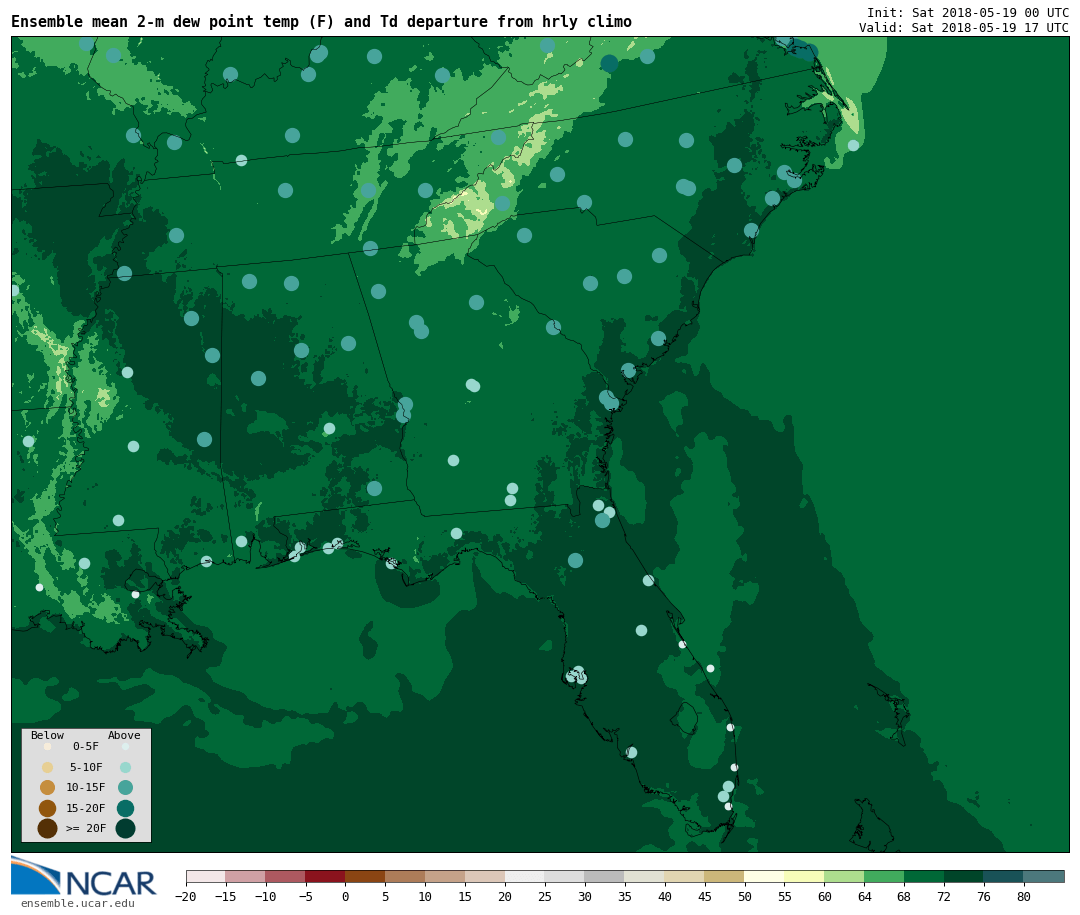Click the Below 15-20F legend dot
Viewport: 1080px width, 915px height.
(48, 808)
